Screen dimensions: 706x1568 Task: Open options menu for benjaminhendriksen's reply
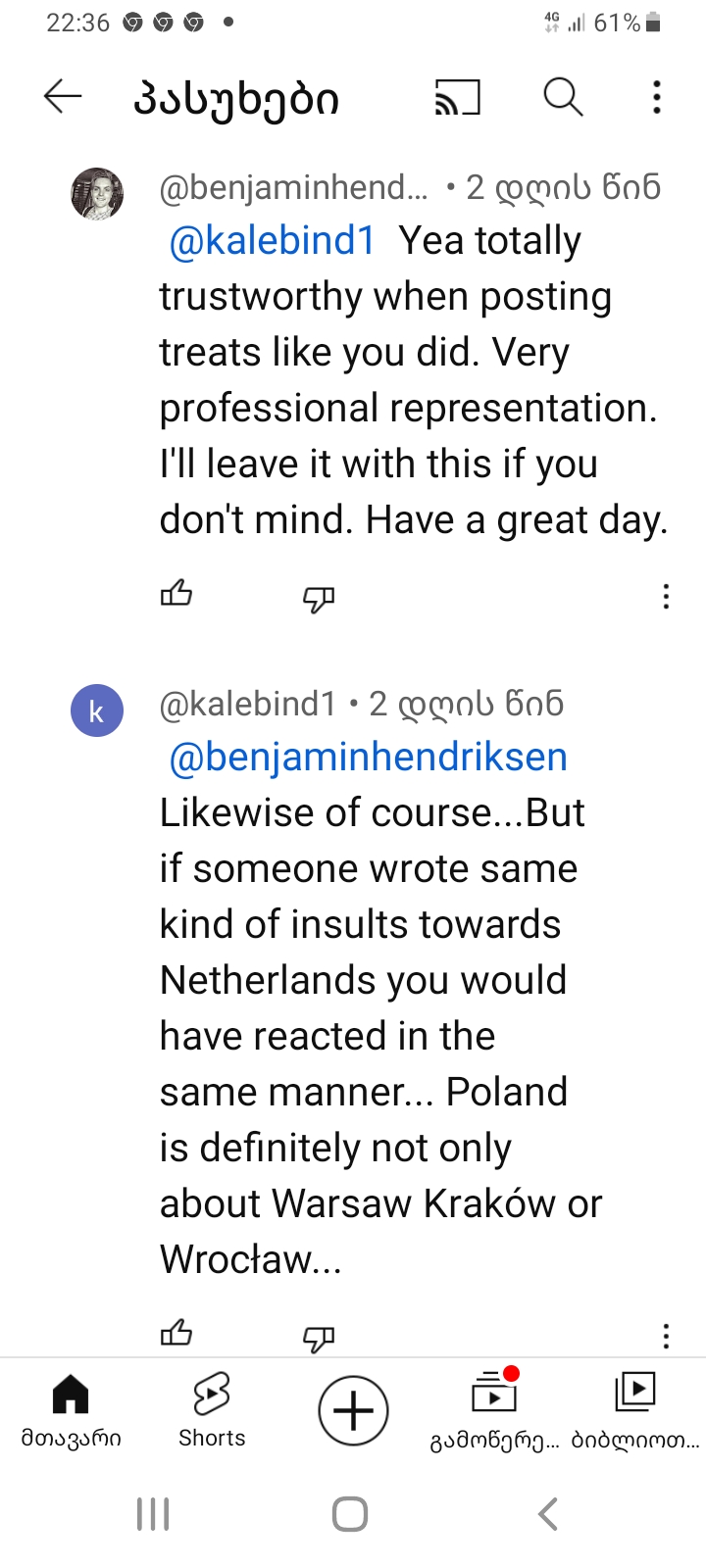(666, 597)
